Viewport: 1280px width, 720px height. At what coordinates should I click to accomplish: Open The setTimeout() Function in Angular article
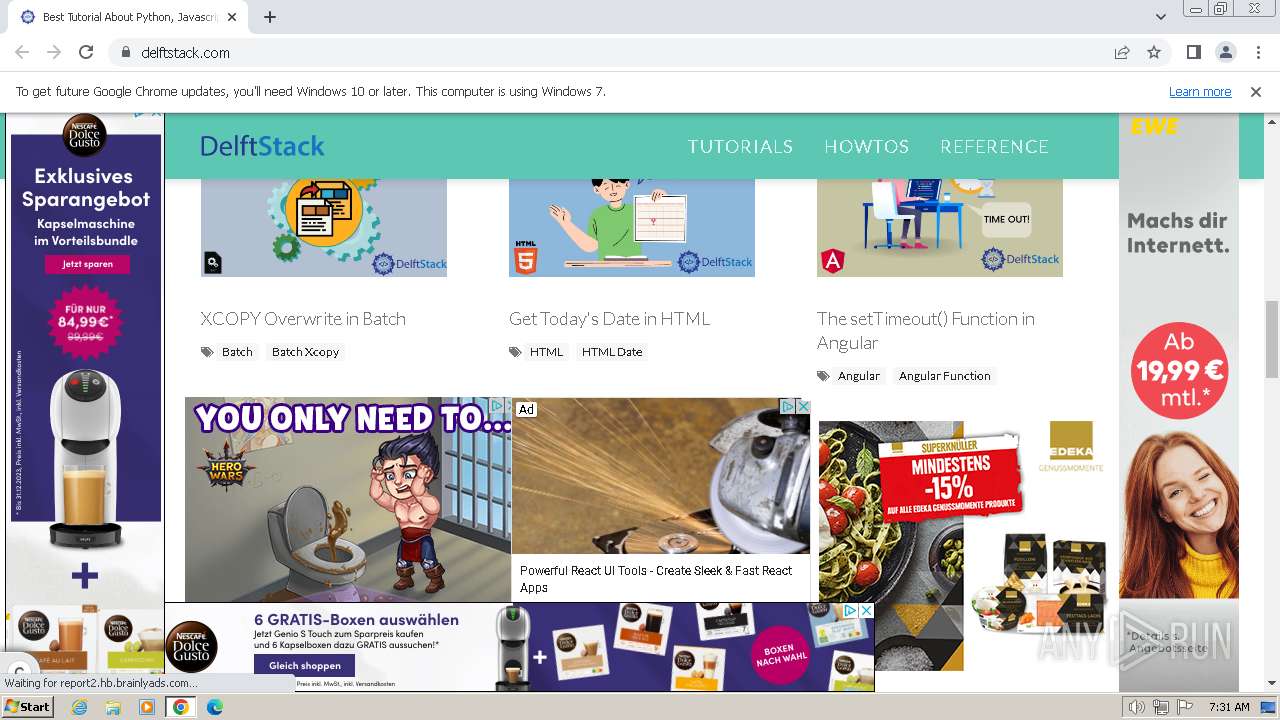926,331
